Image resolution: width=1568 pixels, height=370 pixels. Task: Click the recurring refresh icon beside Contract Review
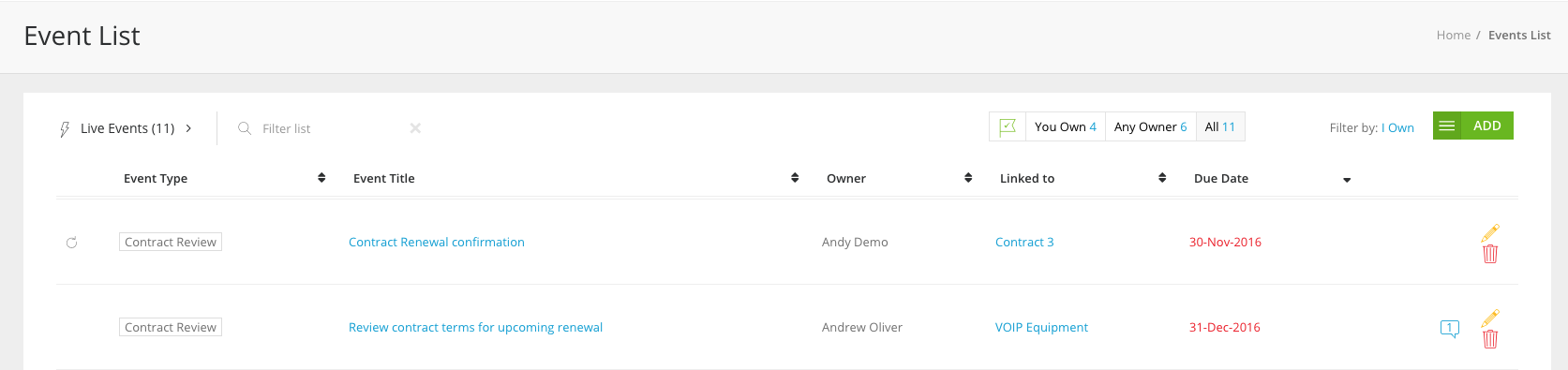(x=71, y=243)
